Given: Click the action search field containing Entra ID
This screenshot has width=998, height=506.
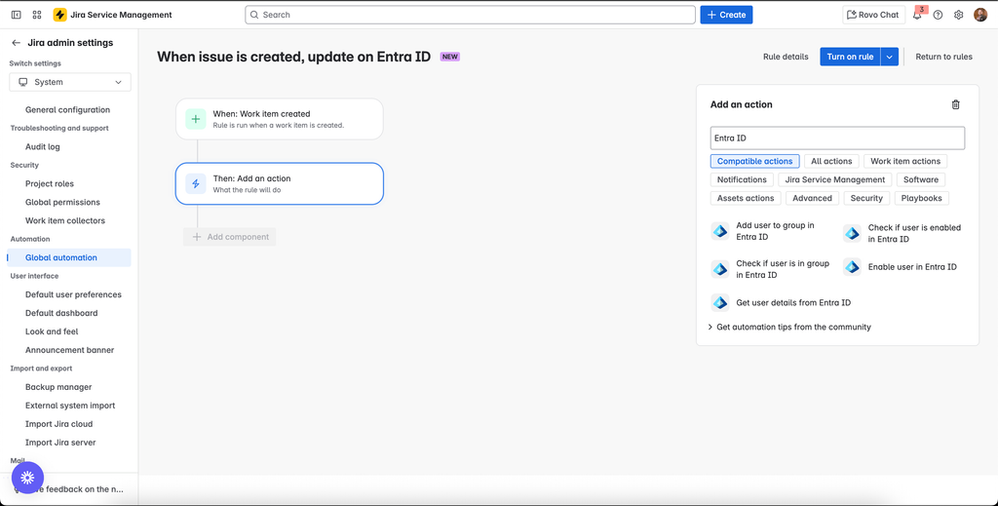Looking at the screenshot, I should coord(837,138).
